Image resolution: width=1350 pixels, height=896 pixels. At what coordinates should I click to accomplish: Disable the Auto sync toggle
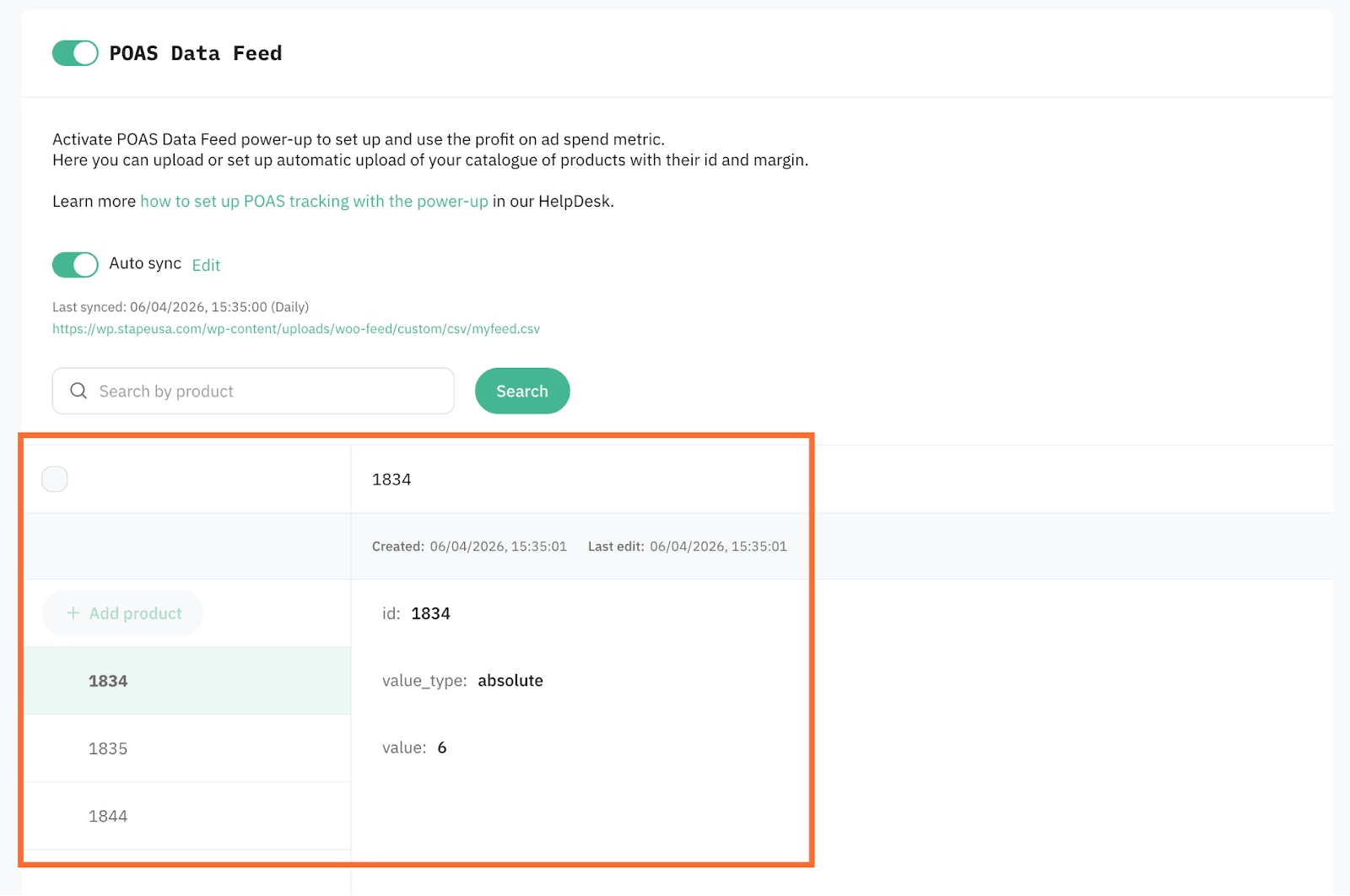coord(75,264)
